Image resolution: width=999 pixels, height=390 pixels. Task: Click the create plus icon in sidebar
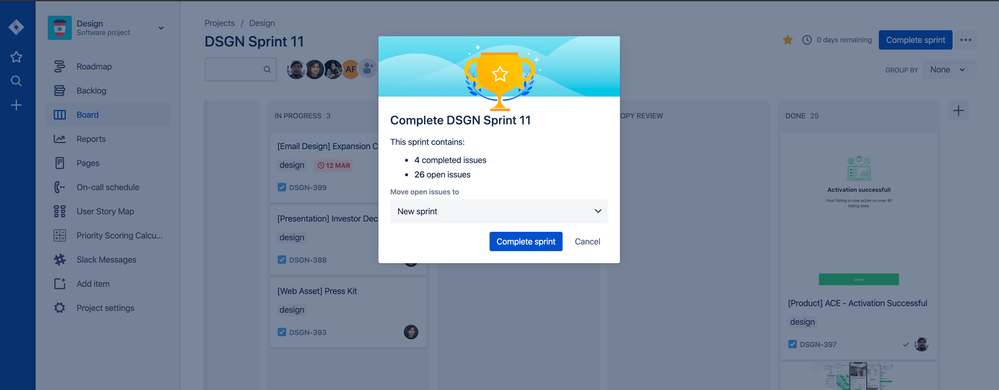pos(17,105)
